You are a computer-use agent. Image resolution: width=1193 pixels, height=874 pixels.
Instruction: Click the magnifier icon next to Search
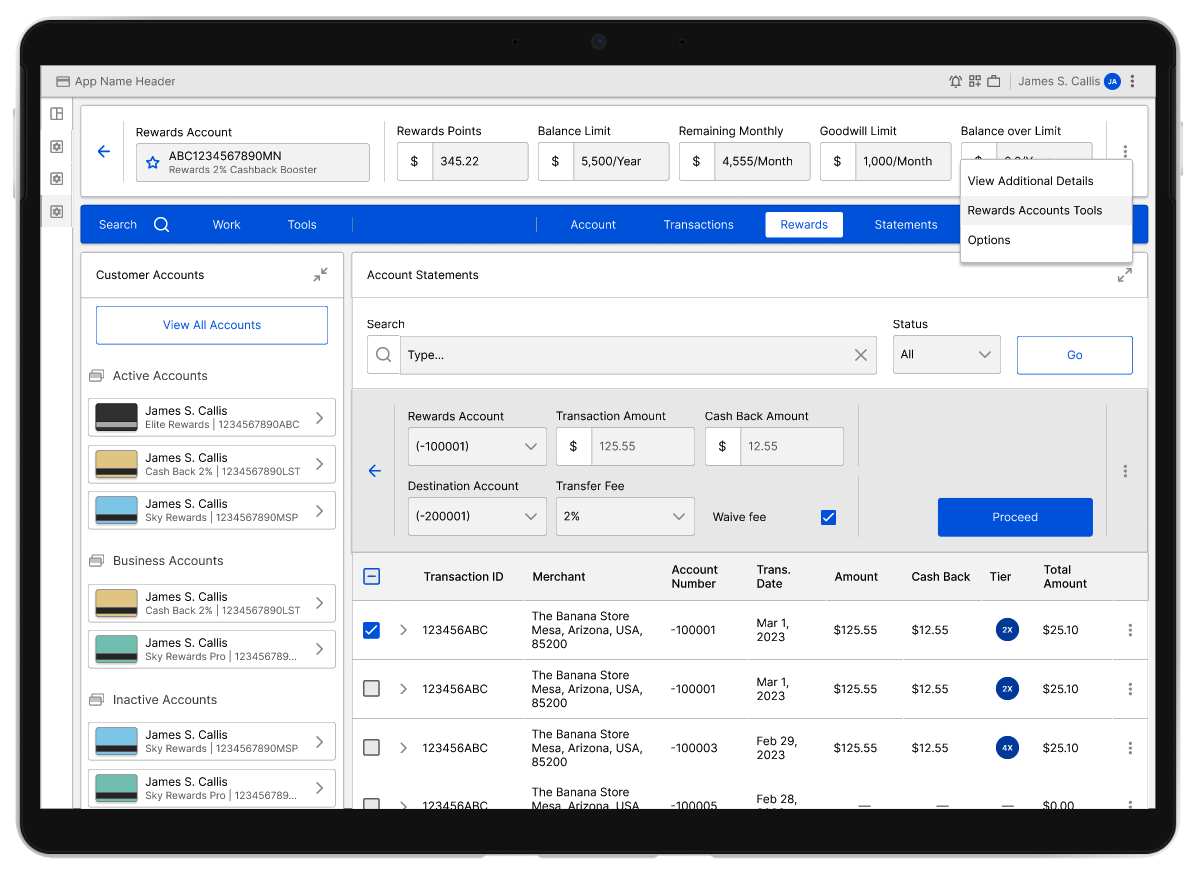162,225
